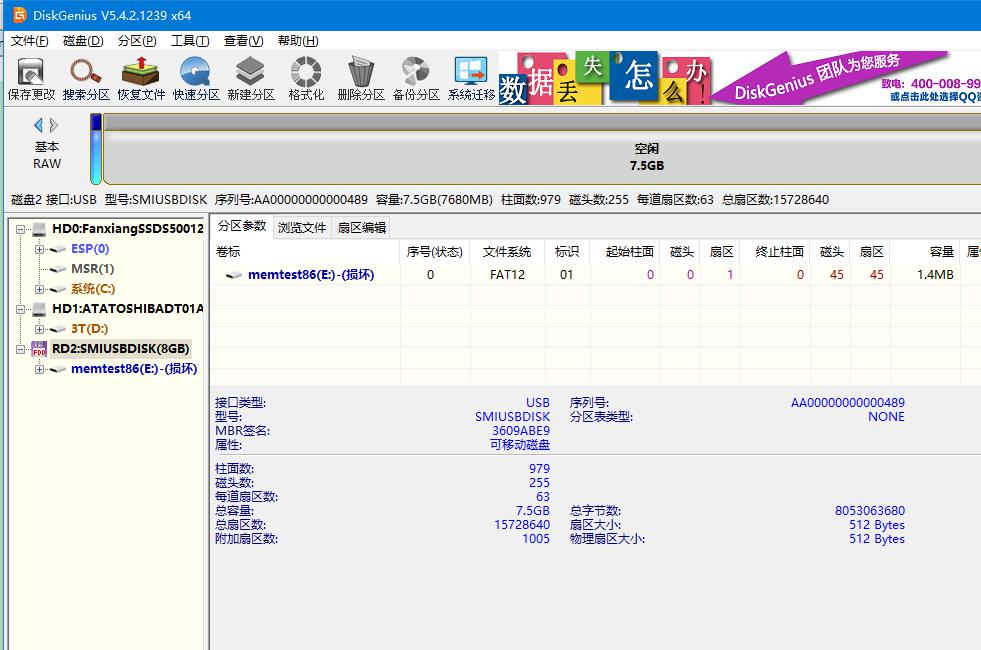
Task: Select HD1:ATATOSHIBADT01A in disk tree
Action: click(x=128, y=309)
